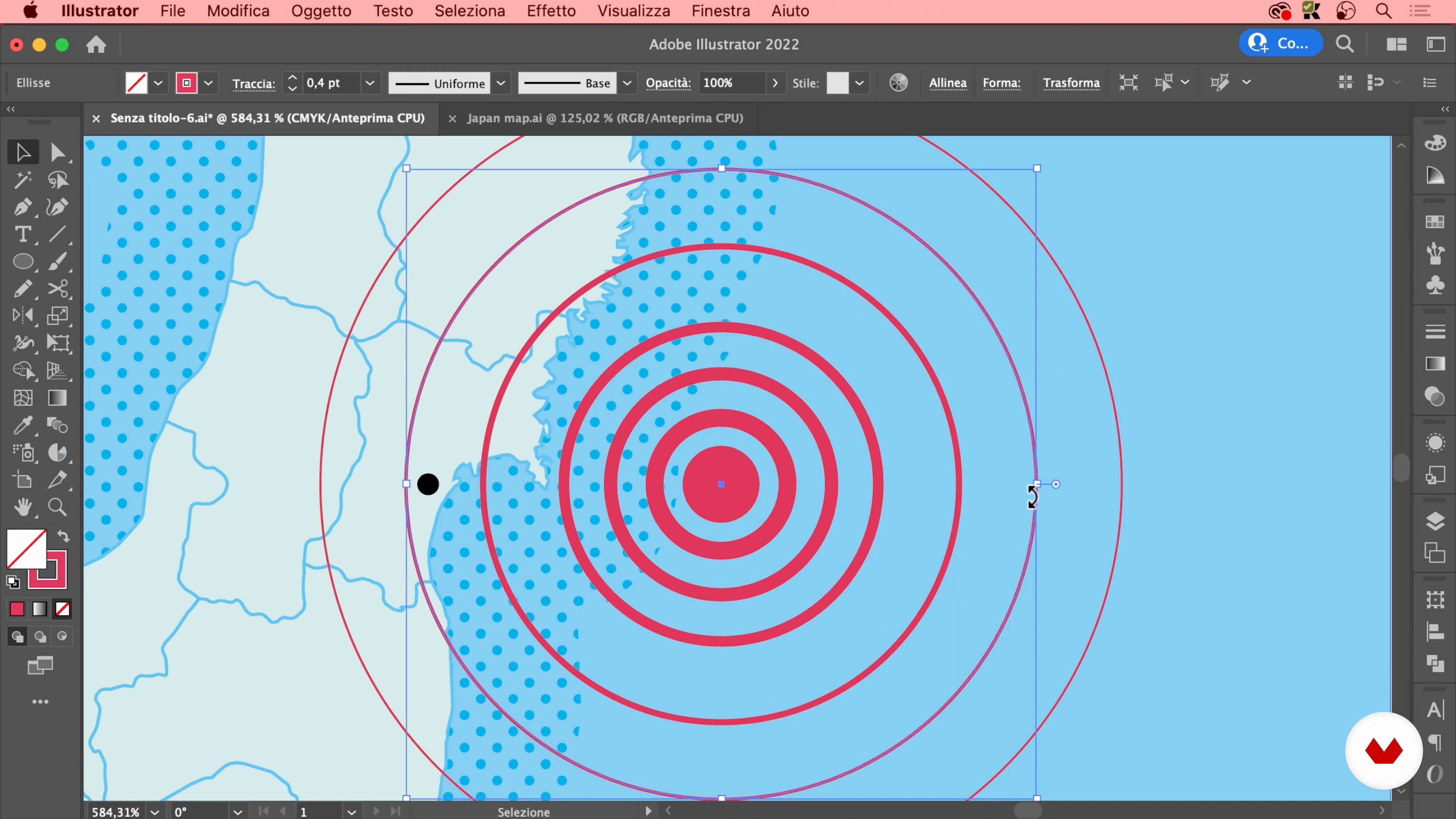The height and width of the screenshot is (819, 1456).
Task: Click the Allinea panel link
Action: (947, 83)
